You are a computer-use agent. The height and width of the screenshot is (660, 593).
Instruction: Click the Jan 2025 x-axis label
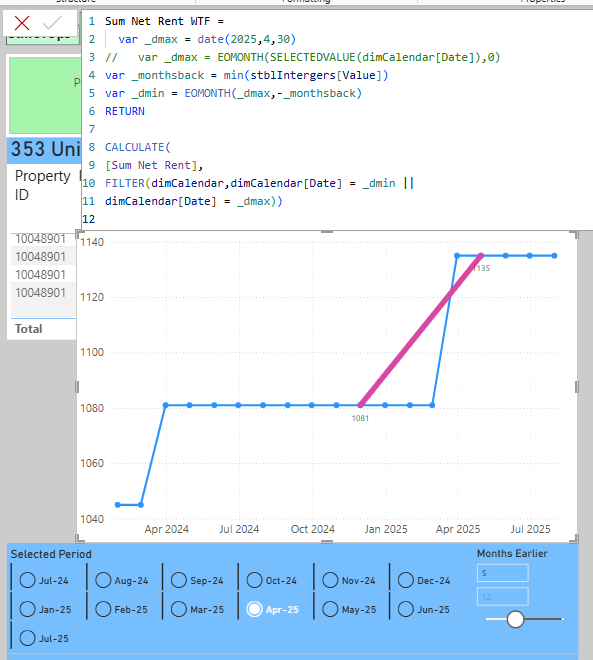tap(386, 529)
